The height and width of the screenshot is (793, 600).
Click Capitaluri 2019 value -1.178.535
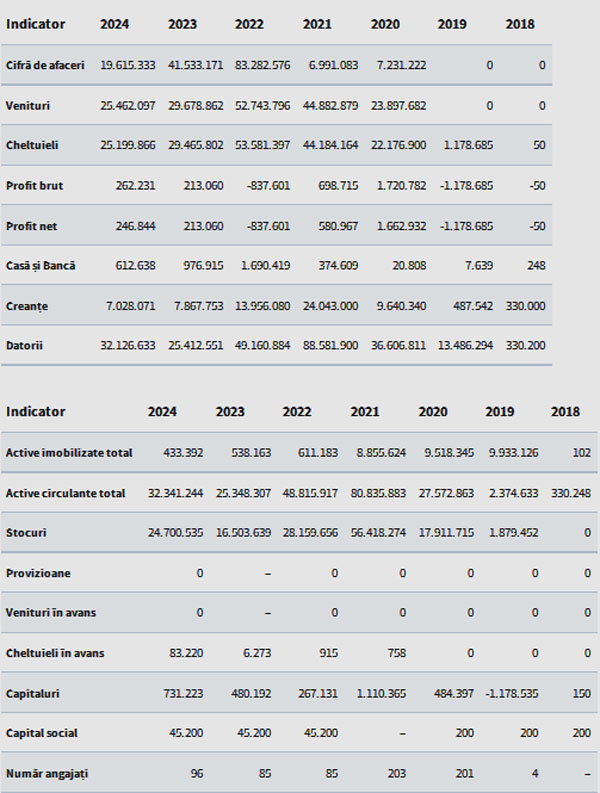click(512, 693)
